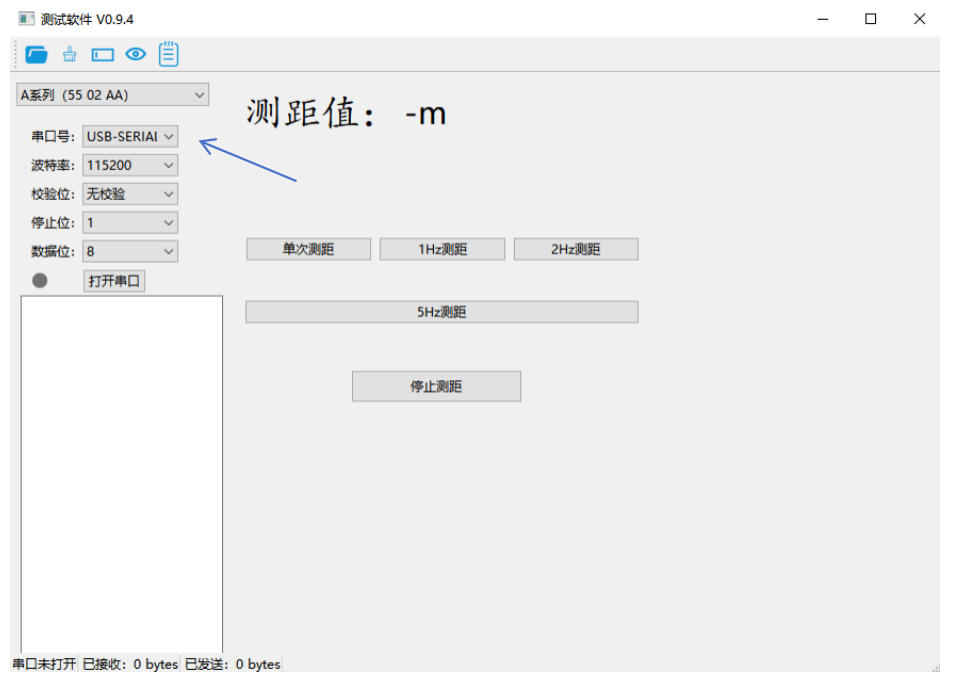This screenshot has height=684, width=954.
Task: Start 1Hz测距 measurement
Action: [442, 250]
